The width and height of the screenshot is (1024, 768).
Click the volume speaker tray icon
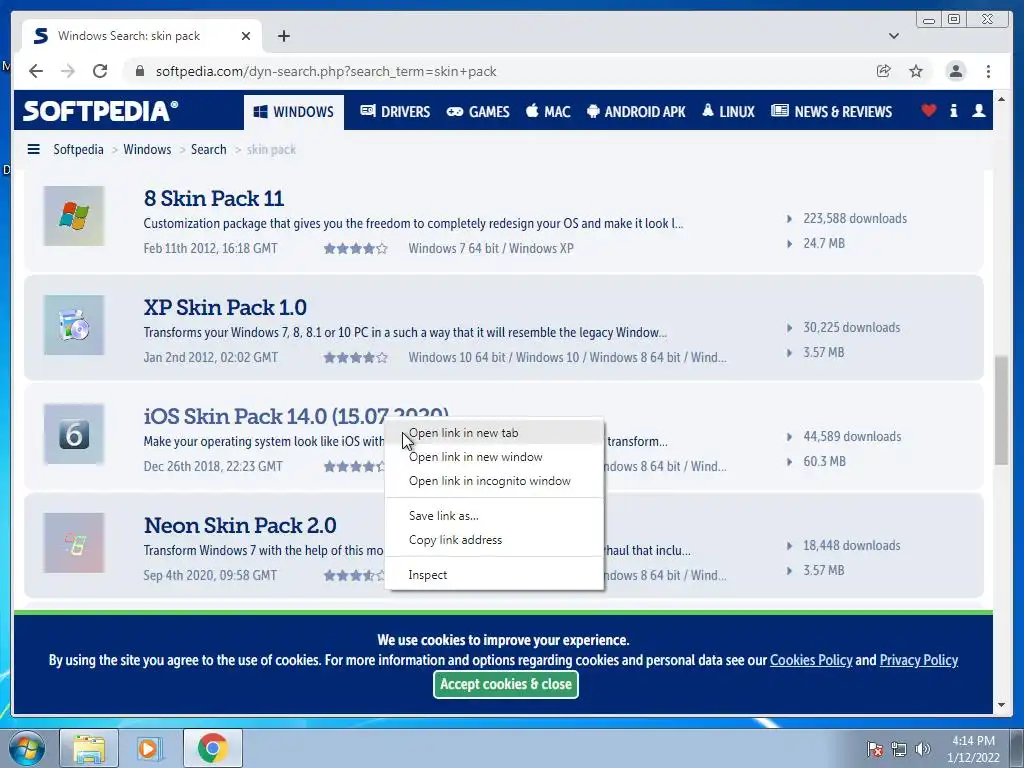tap(923, 749)
